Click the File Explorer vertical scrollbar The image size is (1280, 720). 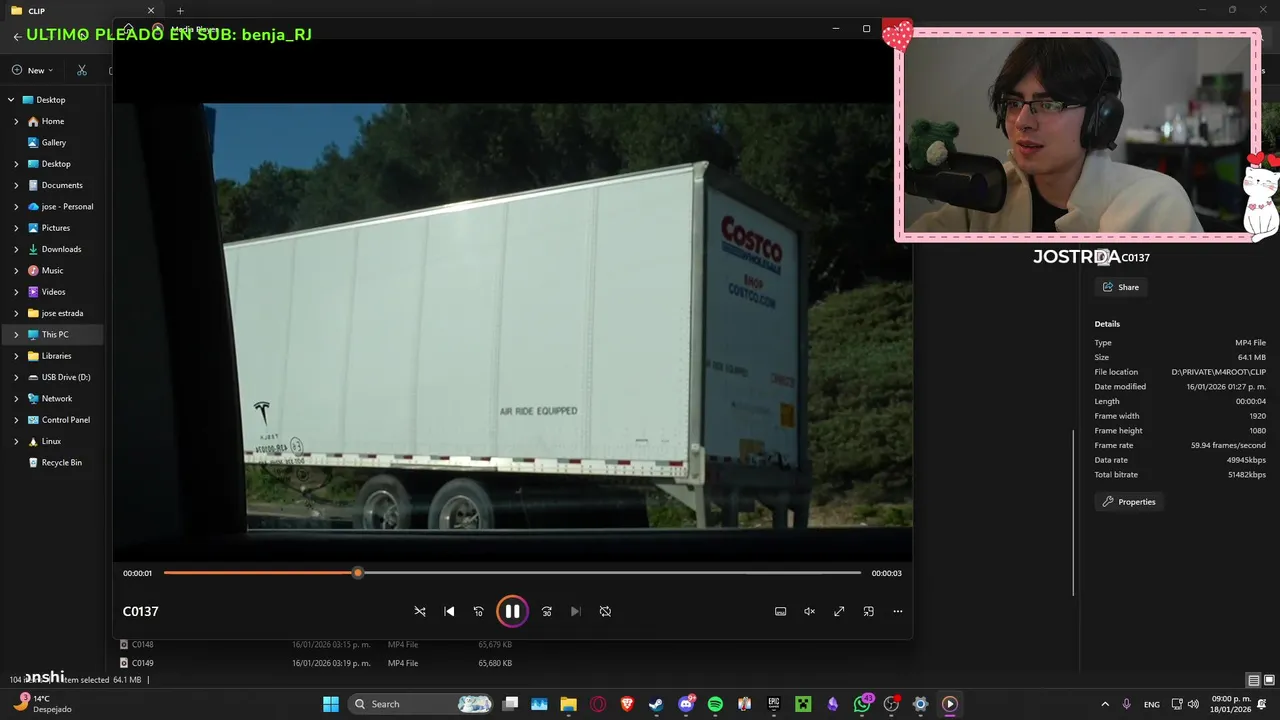click(x=1074, y=512)
